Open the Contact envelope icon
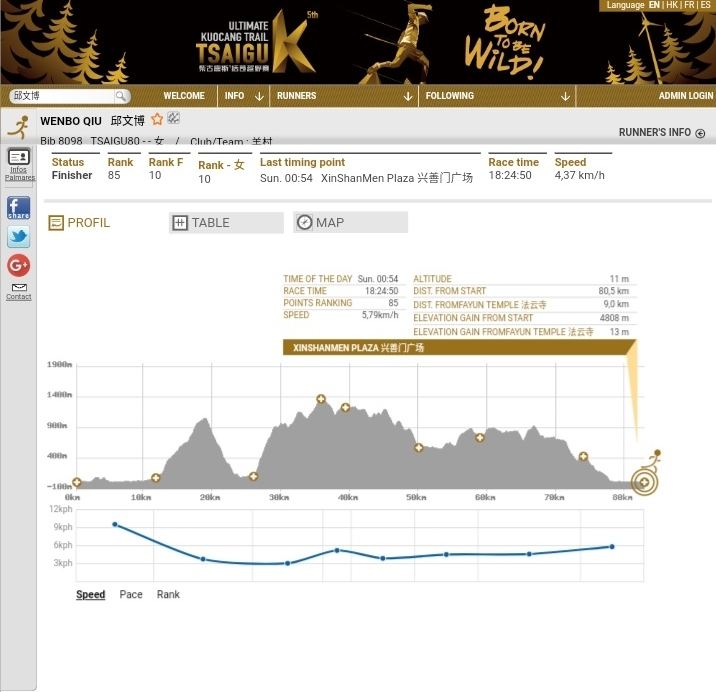716x692 pixels. click(18, 290)
